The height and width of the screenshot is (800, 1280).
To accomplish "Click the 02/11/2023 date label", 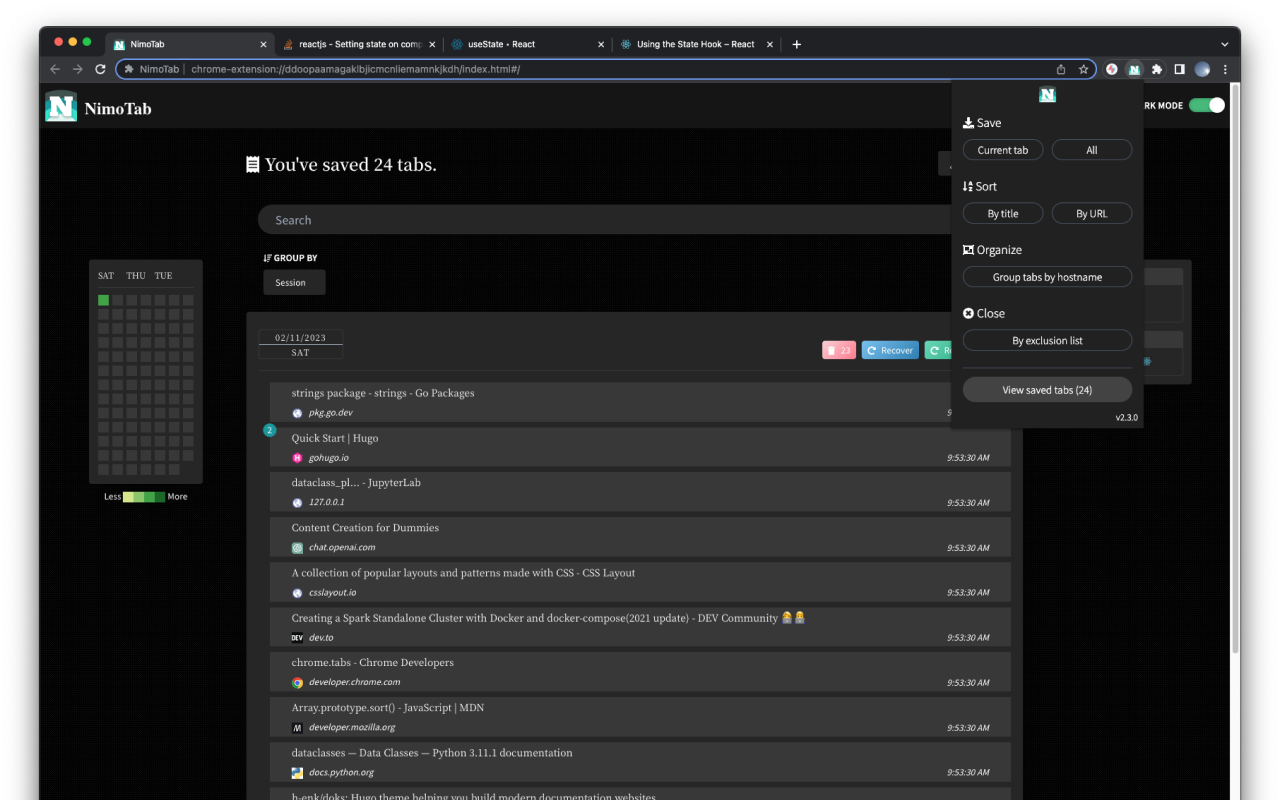I will tap(300, 338).
